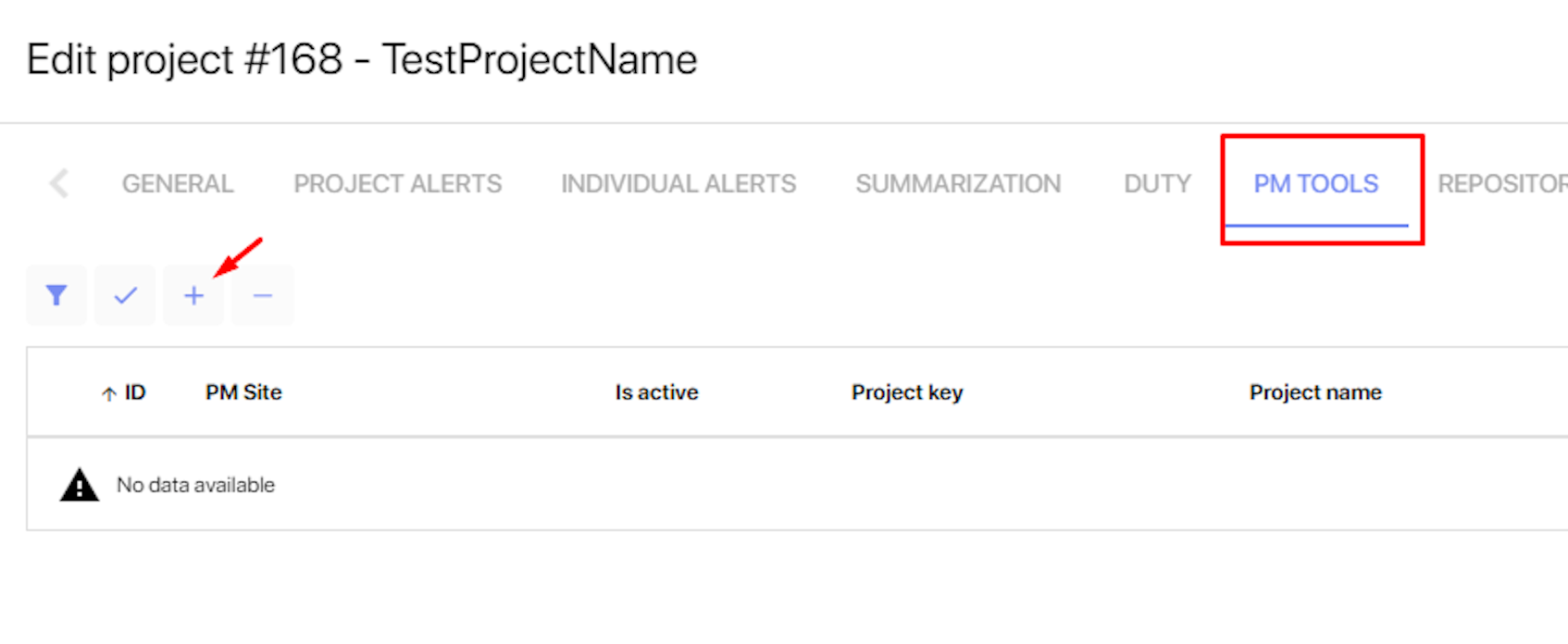Add a new PM tool with plus
This screenshot has width=1568, height=644.
coord(193,295)
